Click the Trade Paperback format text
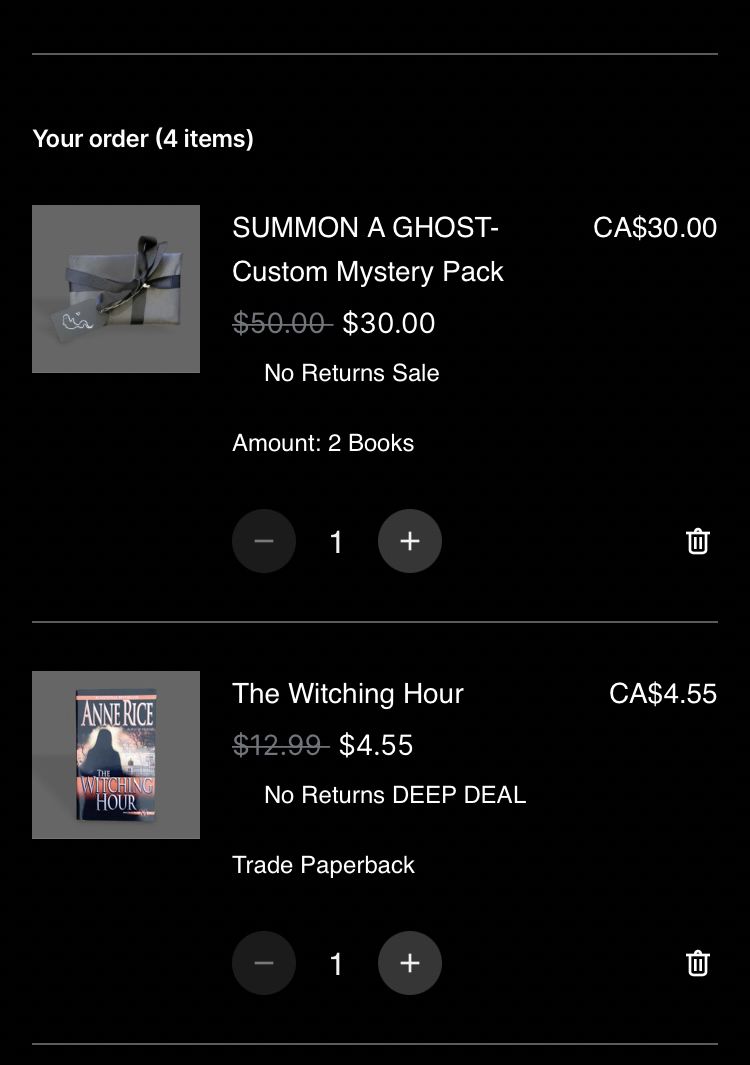 click(x=323, y=865)
